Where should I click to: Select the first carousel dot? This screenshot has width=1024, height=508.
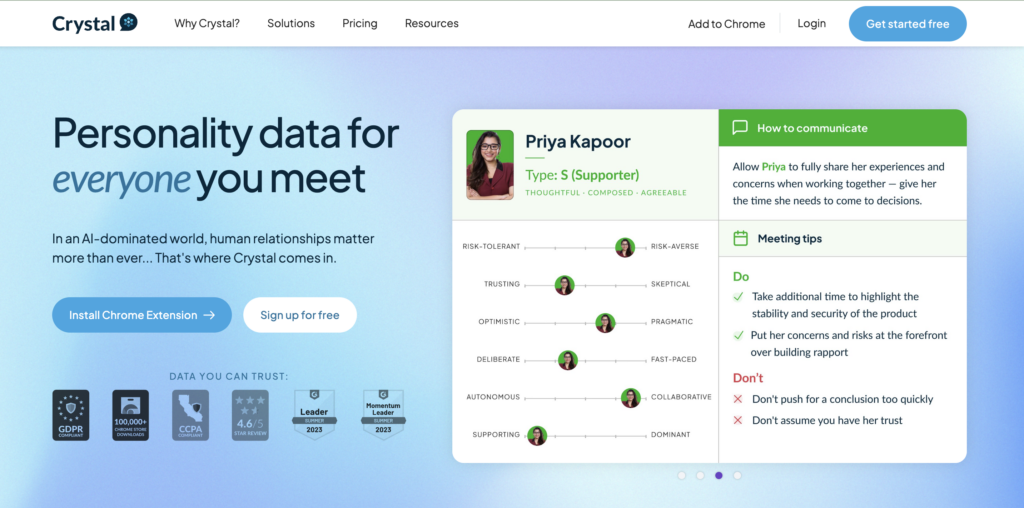click(x=682, y=476)
